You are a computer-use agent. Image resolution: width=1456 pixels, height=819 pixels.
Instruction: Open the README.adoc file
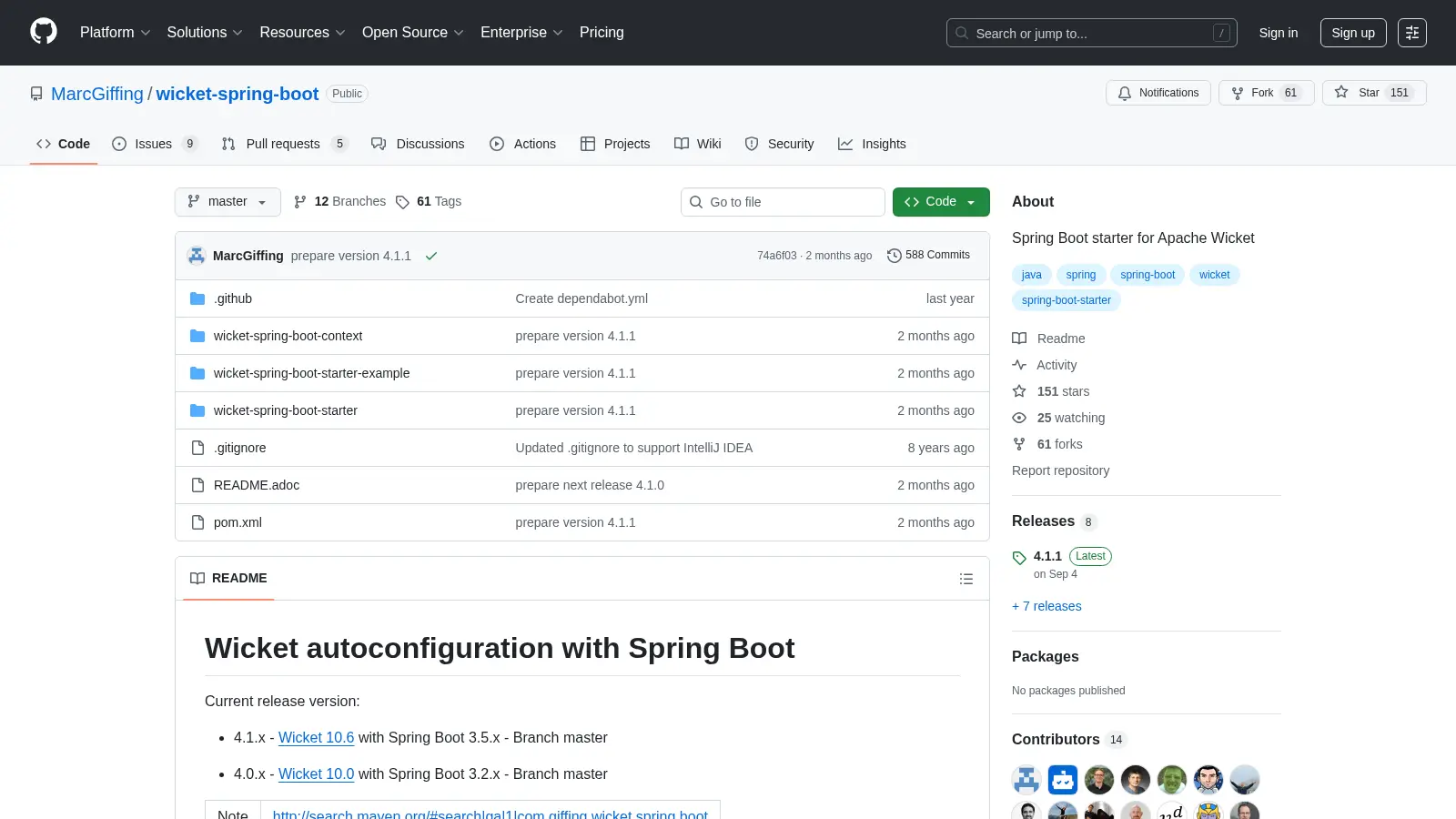click(257, 485)
